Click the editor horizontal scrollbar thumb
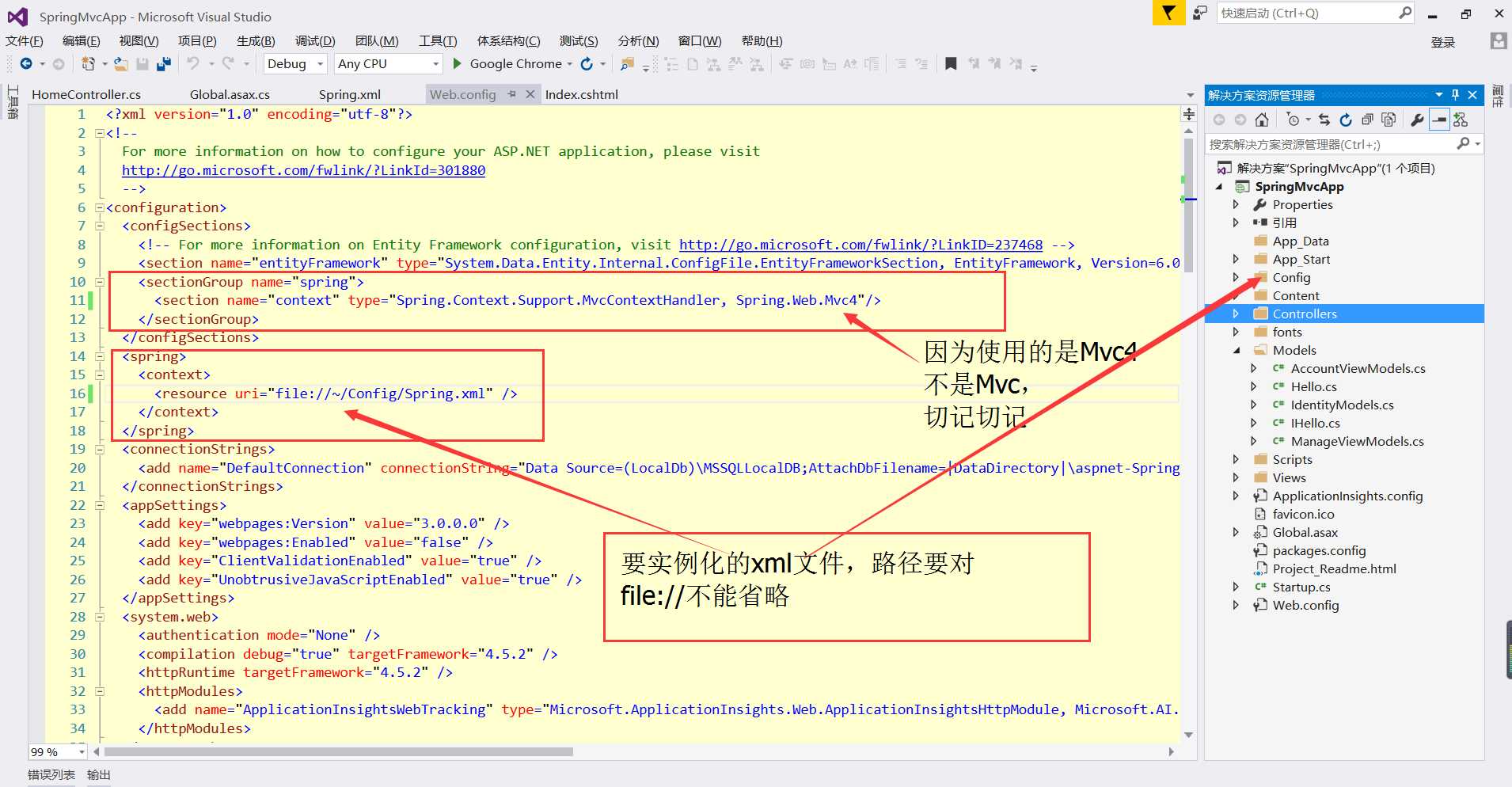 click(339, 751)
